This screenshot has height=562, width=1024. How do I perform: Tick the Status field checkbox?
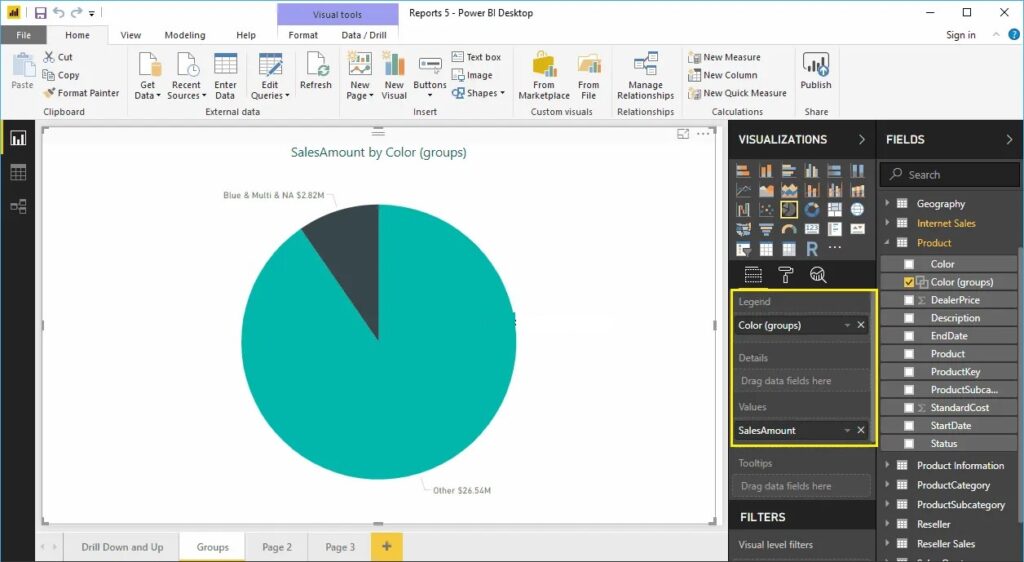tap(909, 443)
